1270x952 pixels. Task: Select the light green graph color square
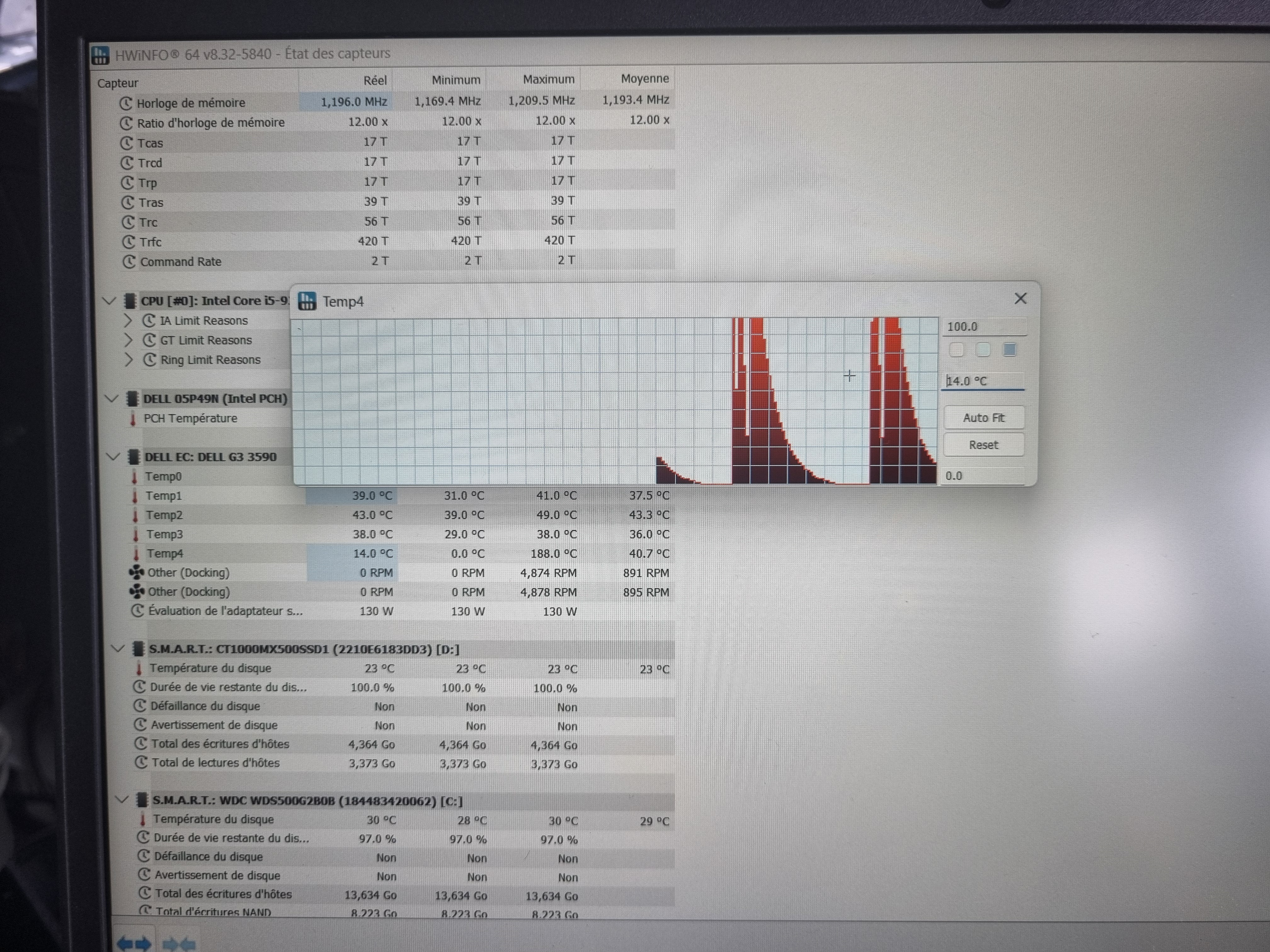click(983, 349)
